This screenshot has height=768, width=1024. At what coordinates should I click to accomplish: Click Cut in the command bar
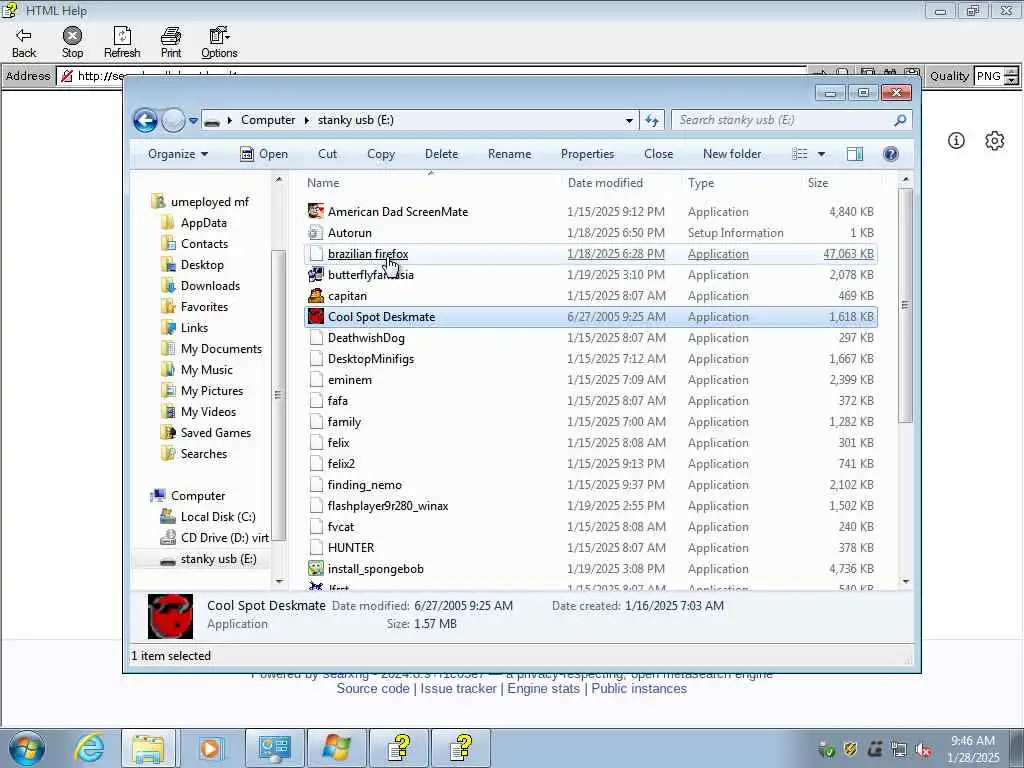(327, 154)
